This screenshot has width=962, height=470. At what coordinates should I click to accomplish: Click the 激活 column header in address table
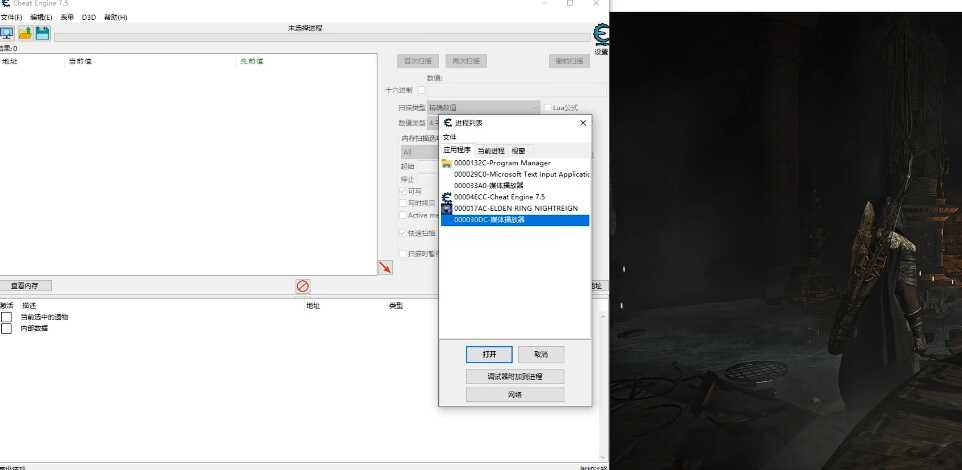click(7, 306)
